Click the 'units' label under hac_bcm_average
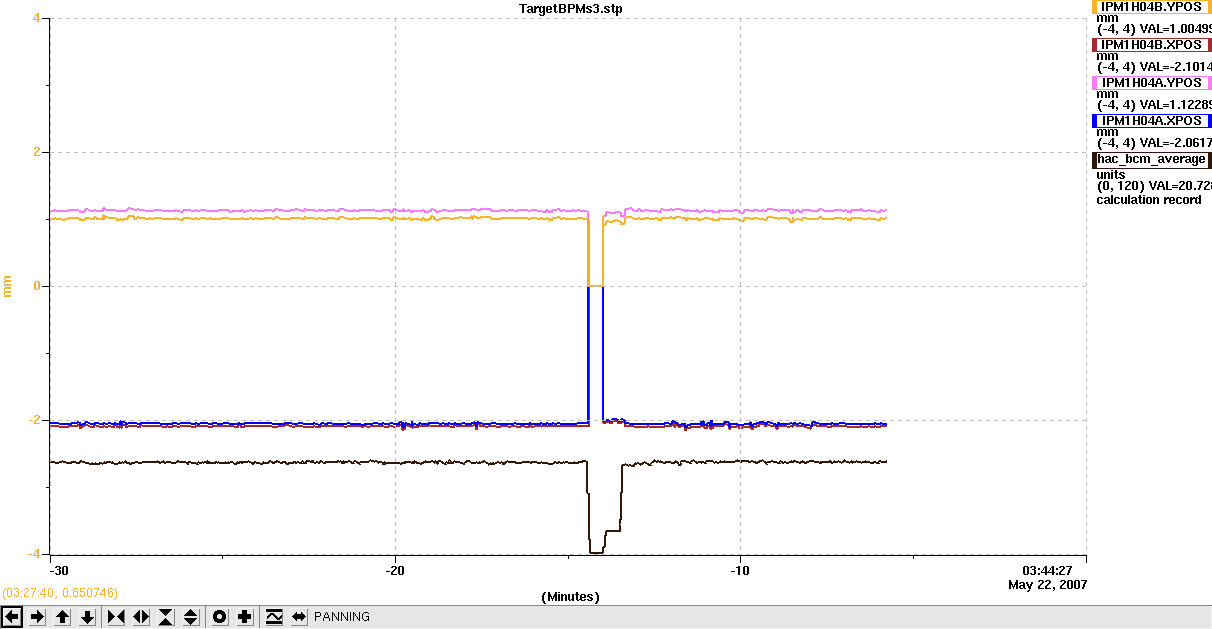This screenshot has height=629, width=1212. (x=1111, y=175)
